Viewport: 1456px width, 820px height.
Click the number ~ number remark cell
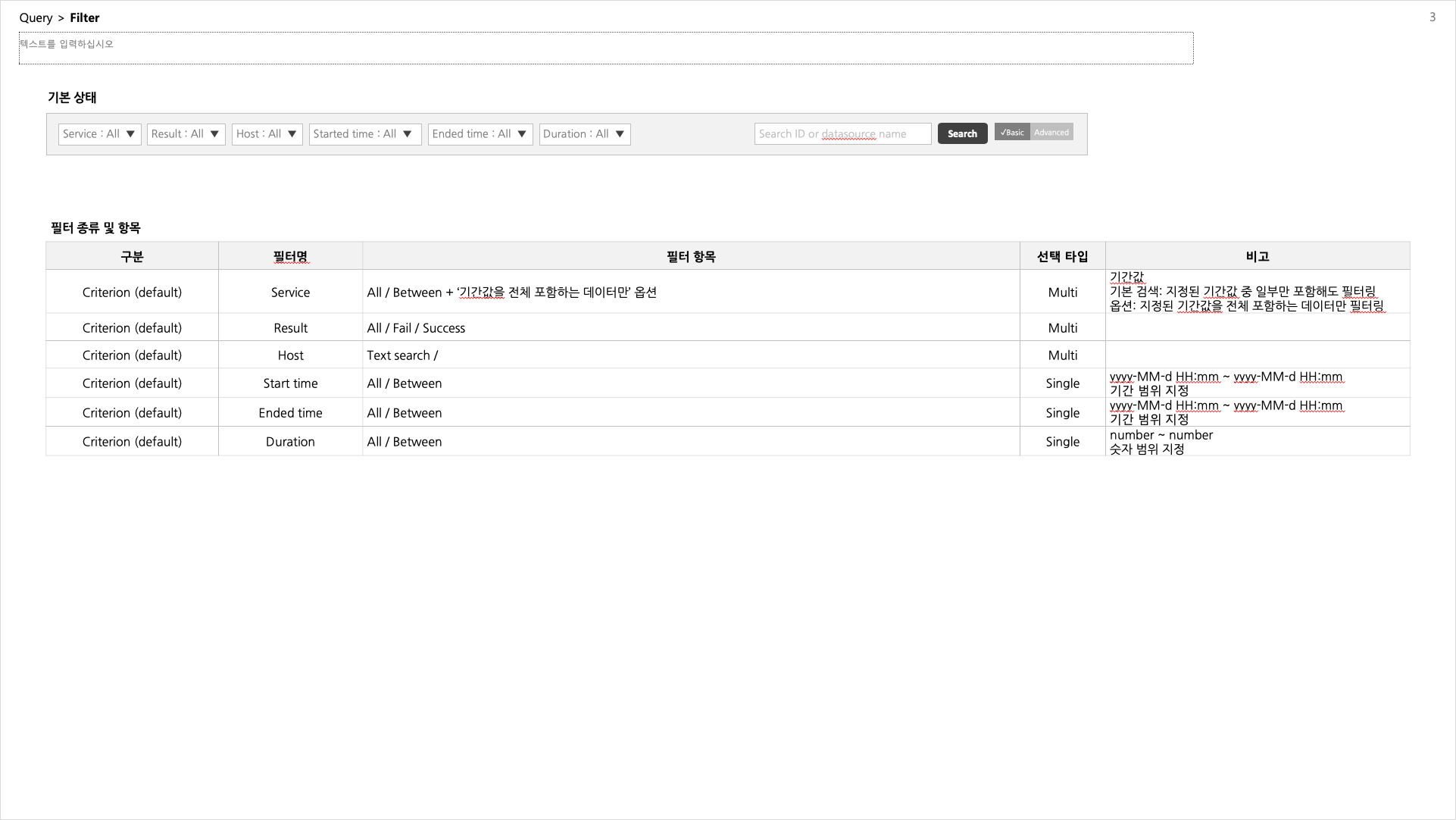[x=1258, y=441]
